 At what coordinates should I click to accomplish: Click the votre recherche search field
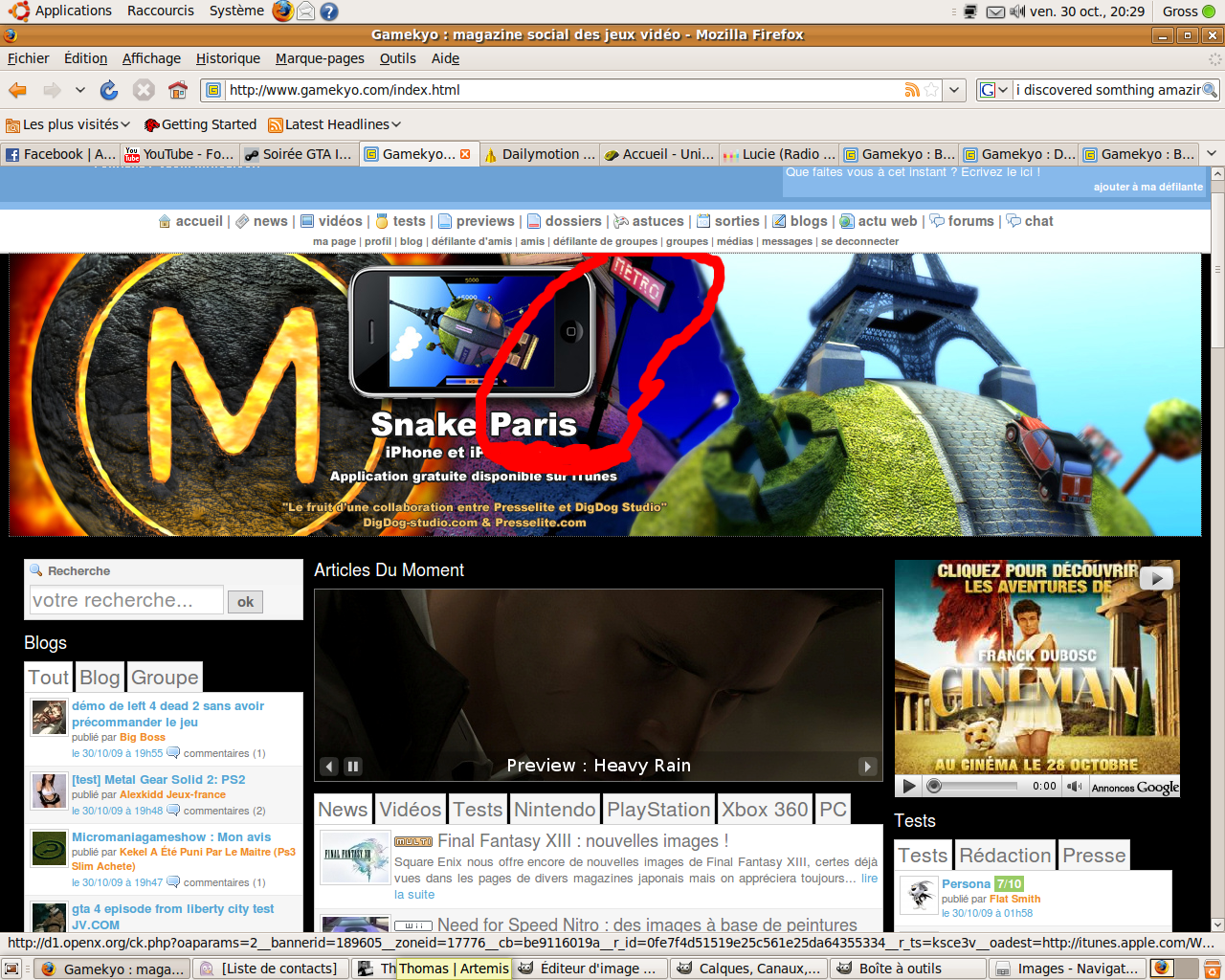tap(126, 600)
